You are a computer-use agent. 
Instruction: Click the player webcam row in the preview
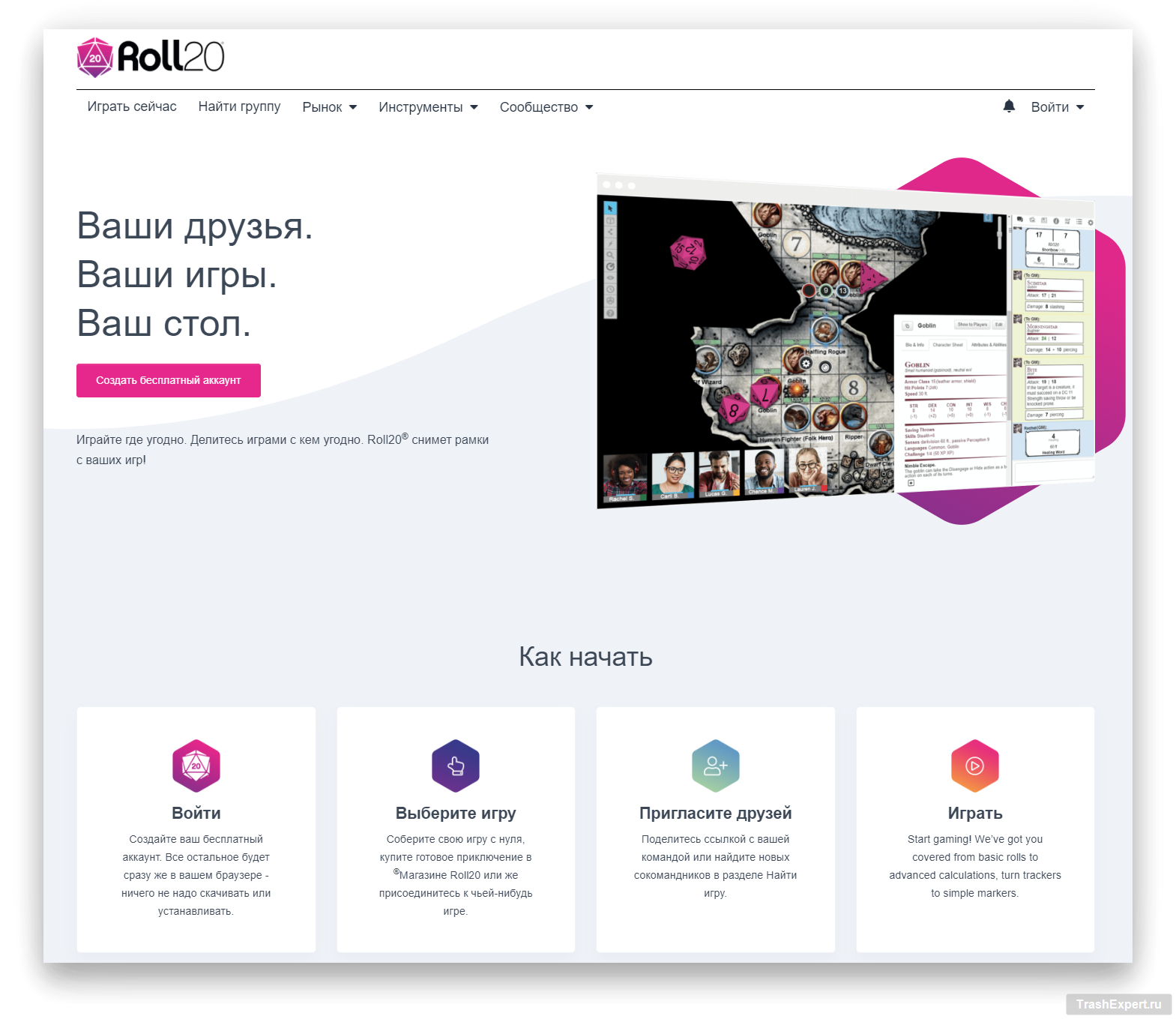(716, 474)
